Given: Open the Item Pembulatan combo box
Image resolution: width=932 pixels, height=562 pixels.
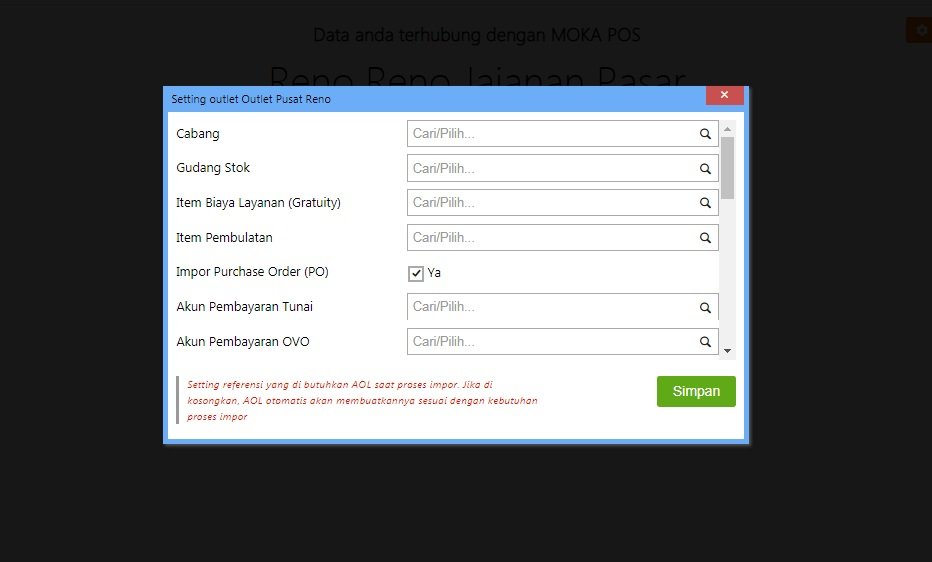Looking at the screenshot, I should (x=550, y=238).
